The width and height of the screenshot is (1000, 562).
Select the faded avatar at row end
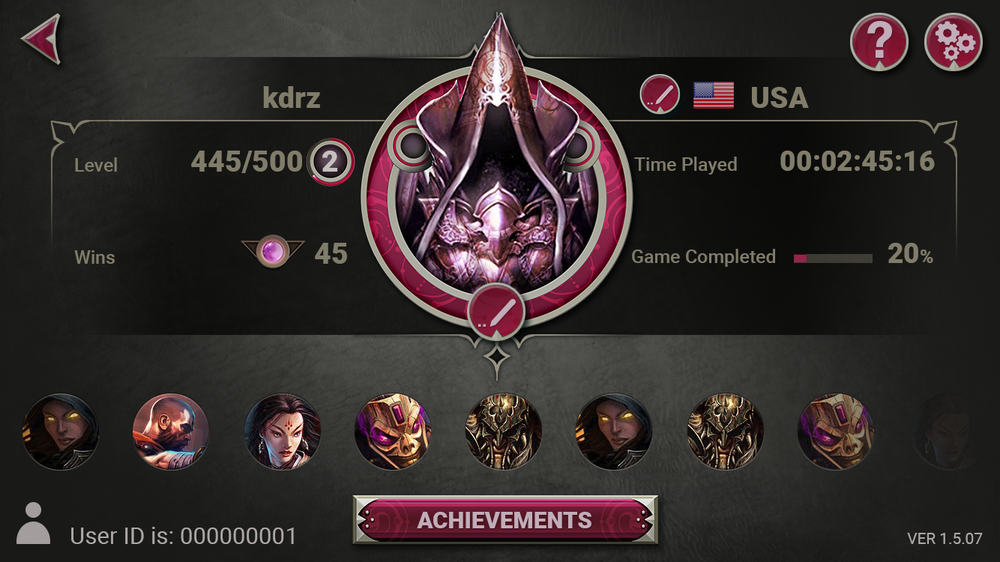[x=946, y=431]
